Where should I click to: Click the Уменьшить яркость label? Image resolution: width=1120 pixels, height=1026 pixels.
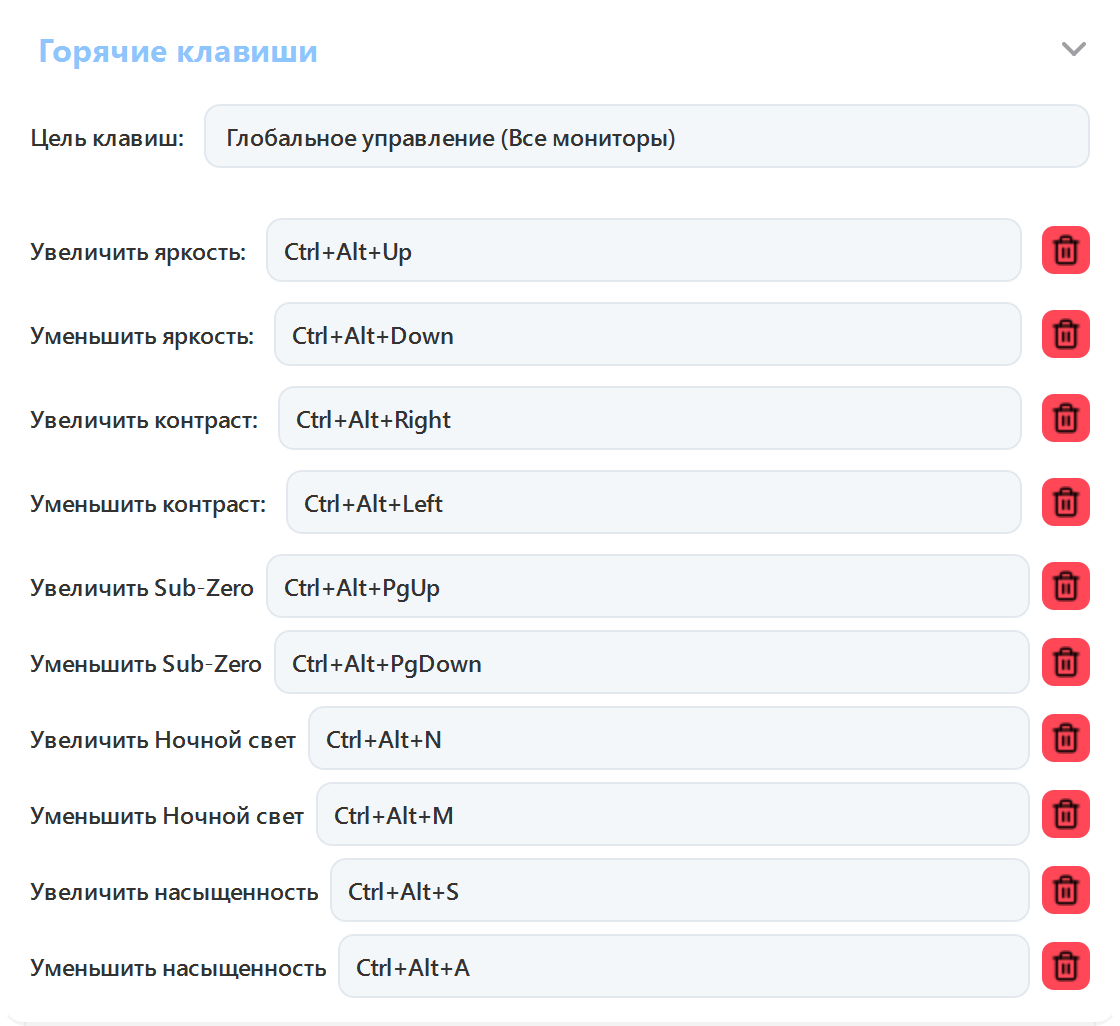(142, 336)
